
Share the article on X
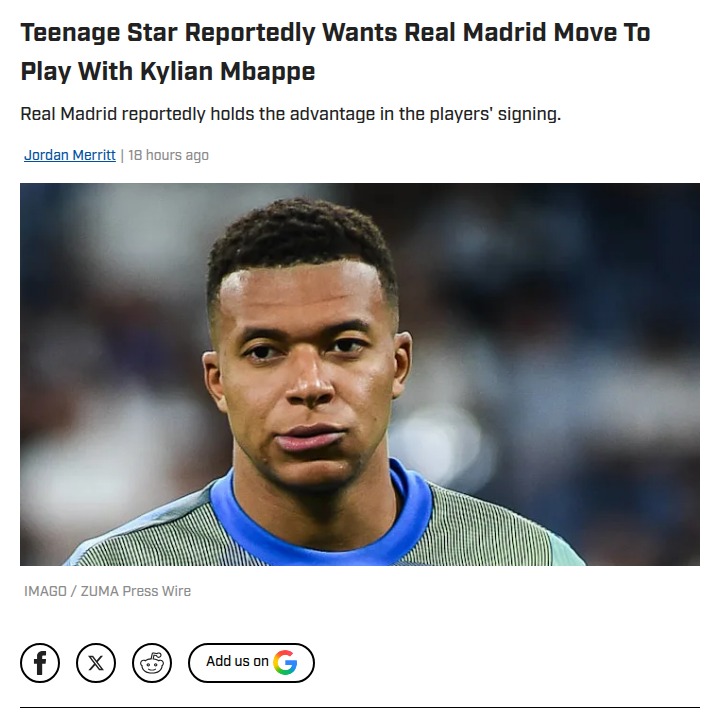pyautogui.click(x=96, y=663)
